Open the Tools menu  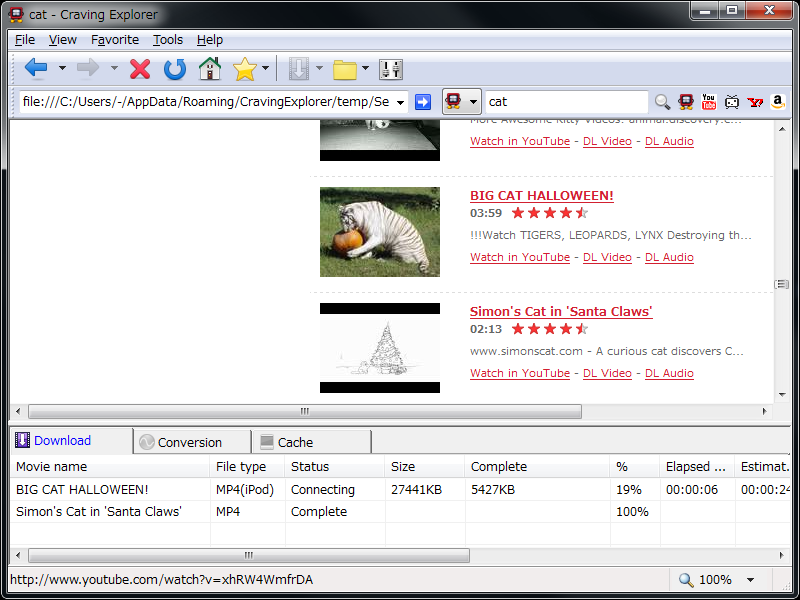point(168,40)
